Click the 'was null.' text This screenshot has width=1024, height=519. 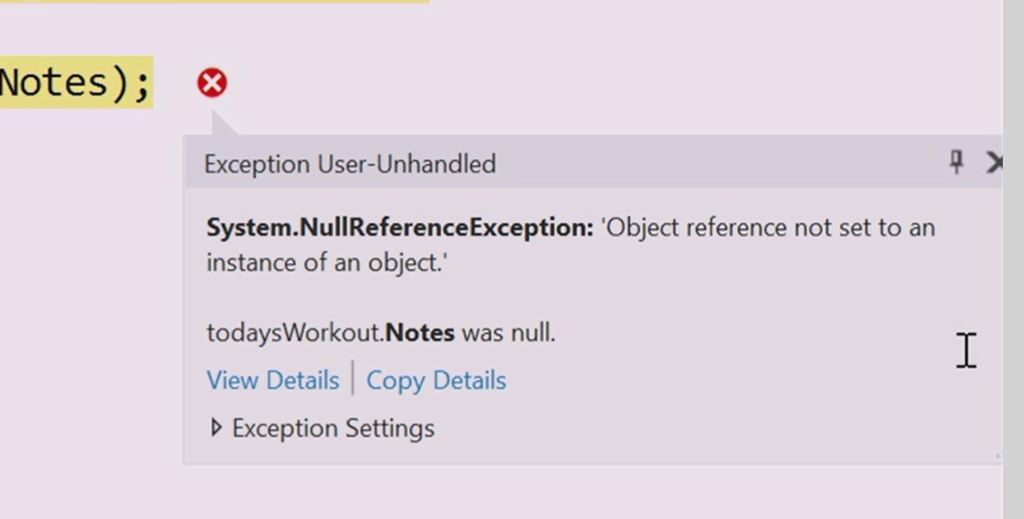(508, 332)
